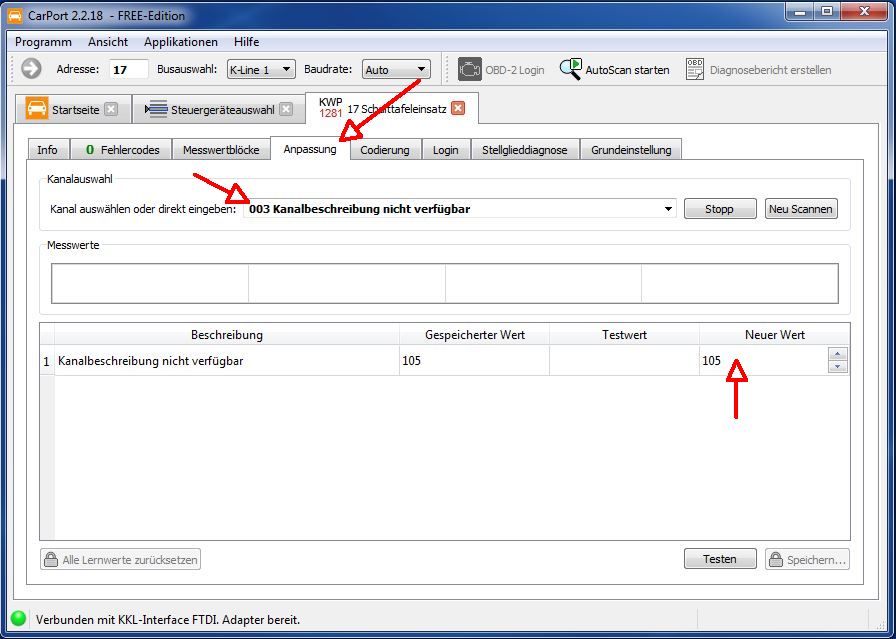
Task: Start AutoScan with the magnifier icon
Action: [570, 69]
